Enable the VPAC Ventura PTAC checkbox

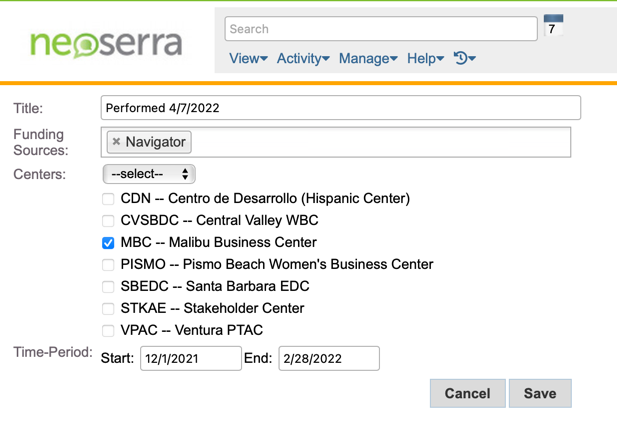pyautogui.click(x=108, y=331)
